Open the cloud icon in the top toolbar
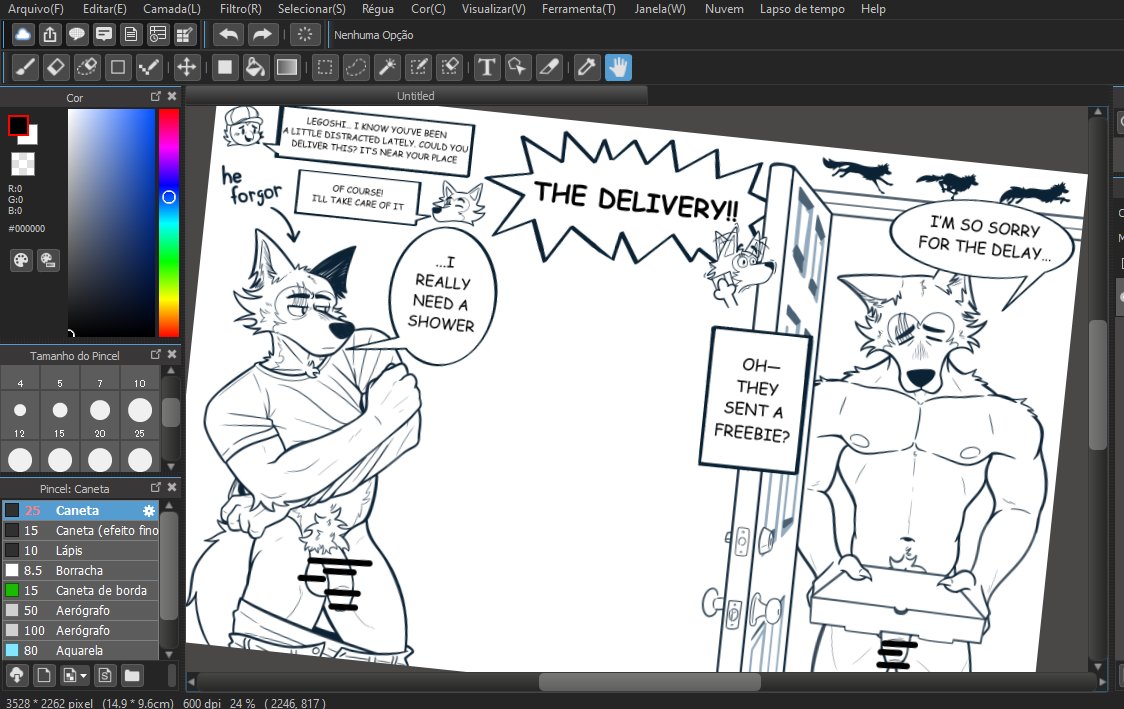This screenshot has width=1124, height=709. click(23, 34)
